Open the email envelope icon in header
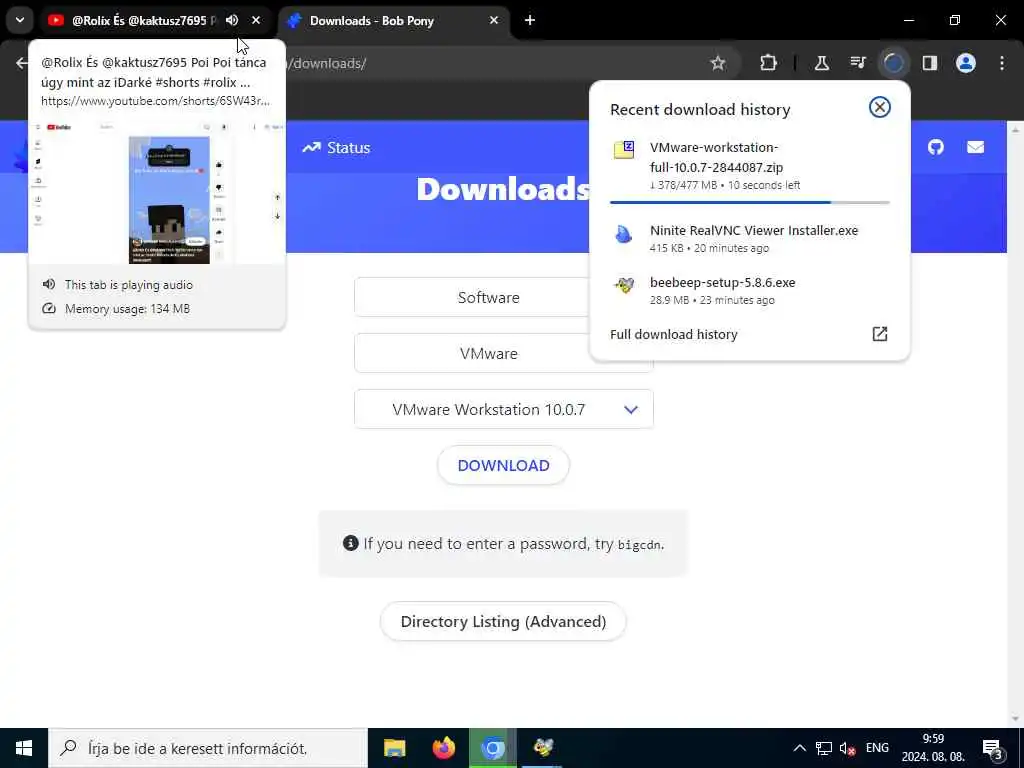 [975, 147]
